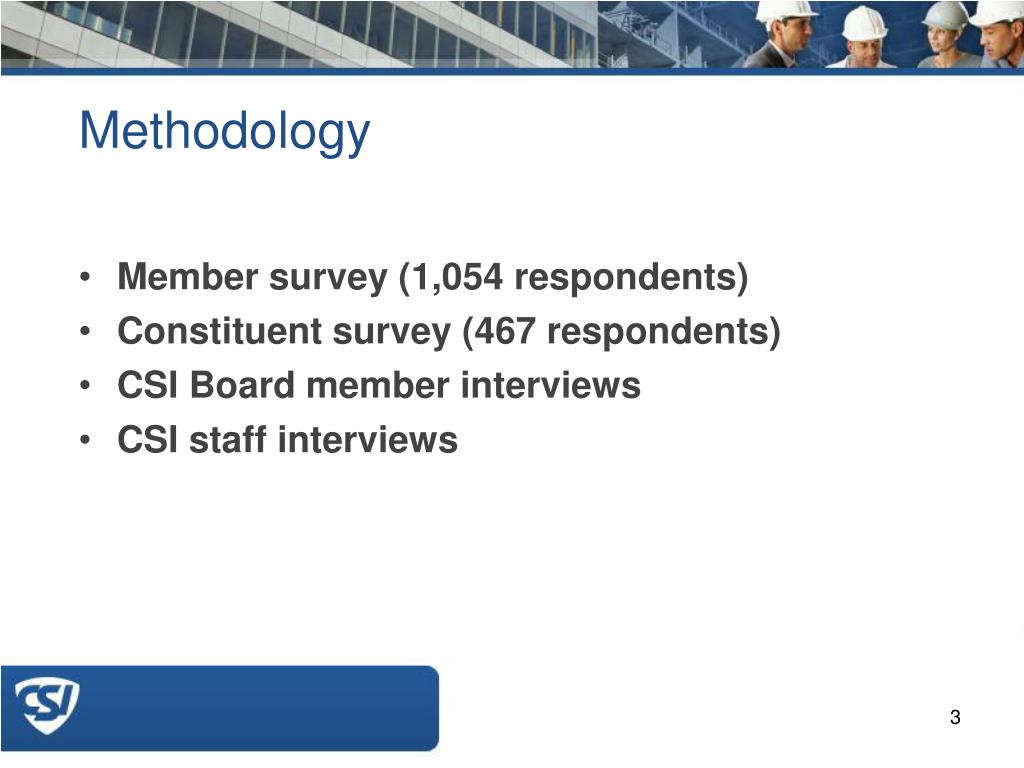
Task: Click the rightmost hardhat worker in header
Action: pos(999,34)
